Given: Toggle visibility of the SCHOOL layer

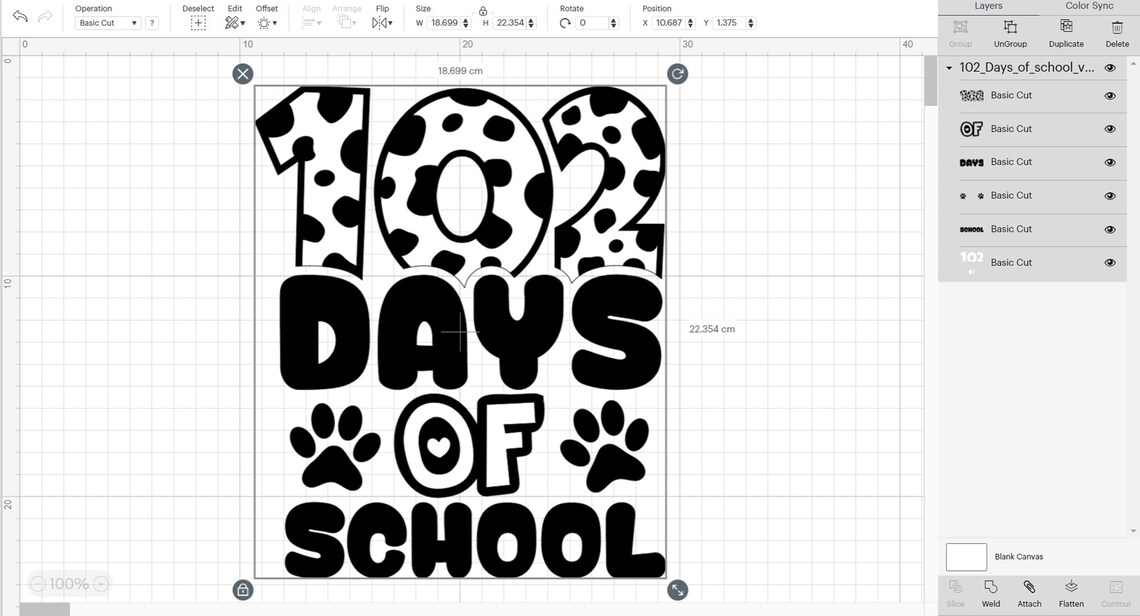Looking at the screenshot, I should tap(1109, 228).
